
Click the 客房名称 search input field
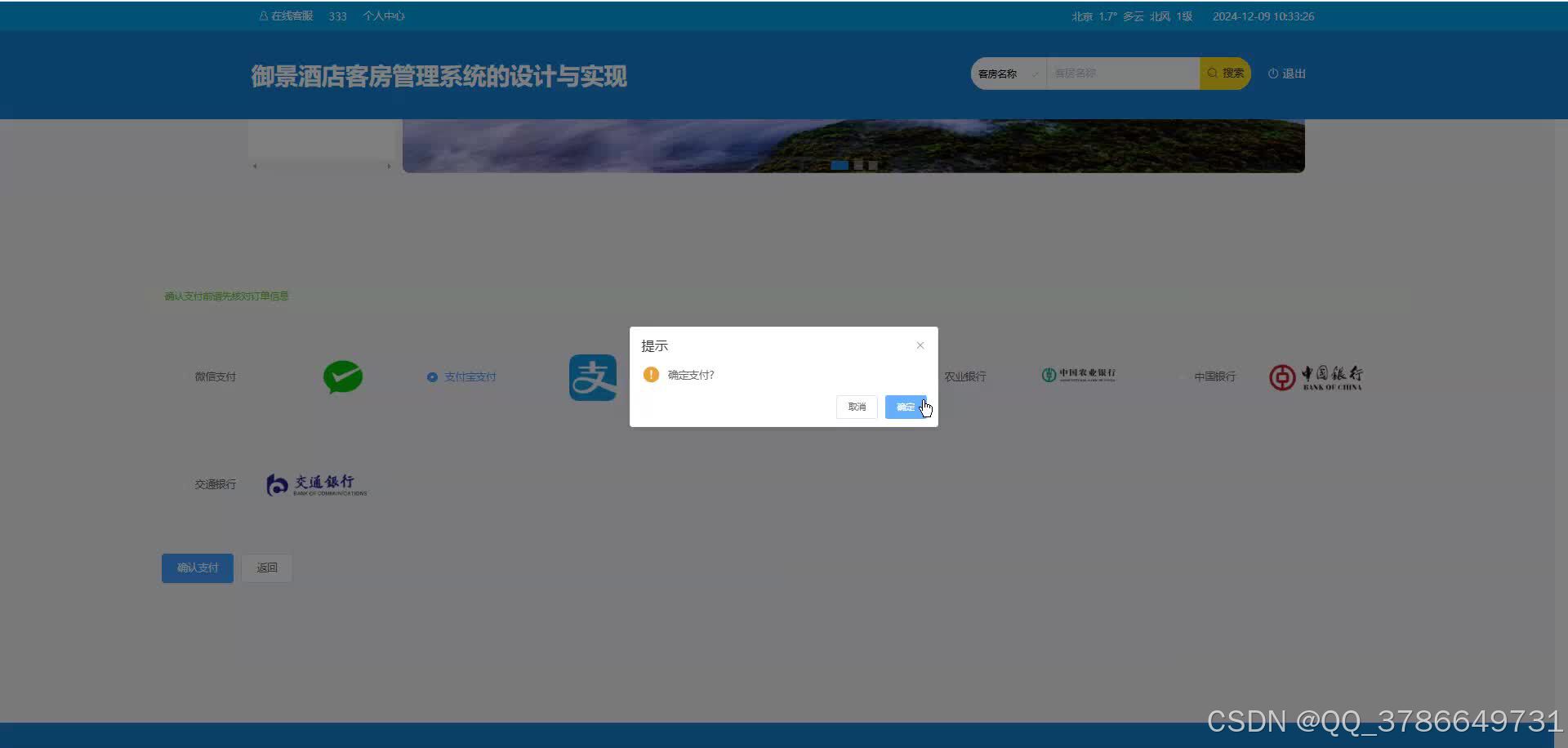[1122, 73]
